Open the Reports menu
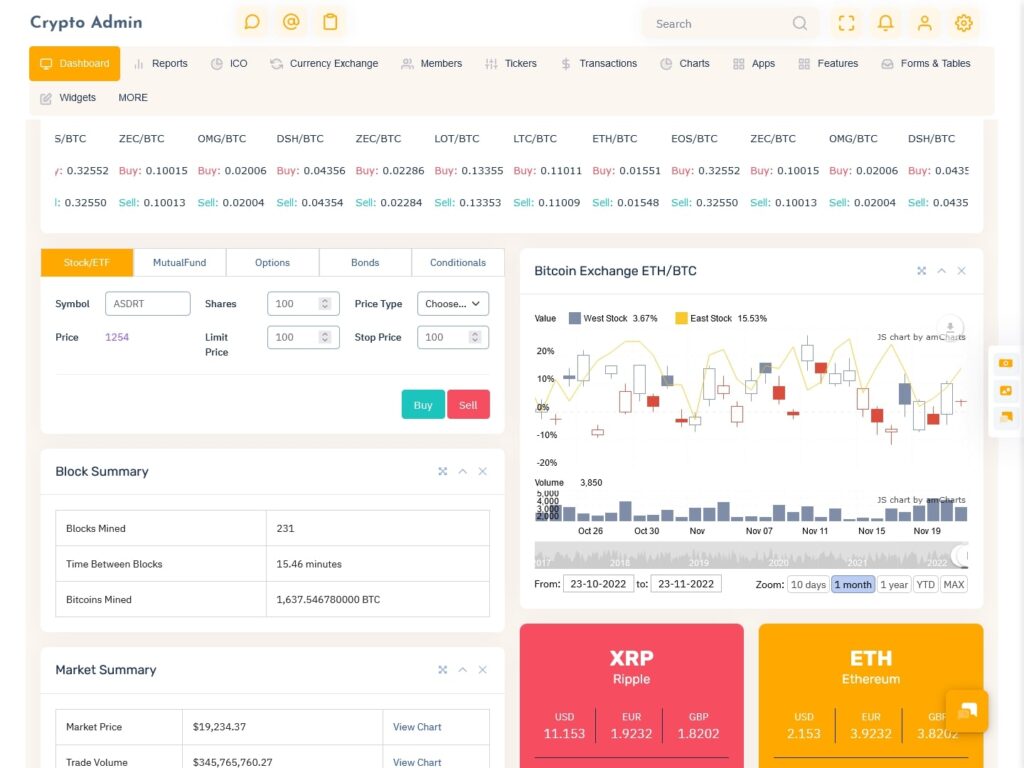1024x768 pixels. coord(161,63)
